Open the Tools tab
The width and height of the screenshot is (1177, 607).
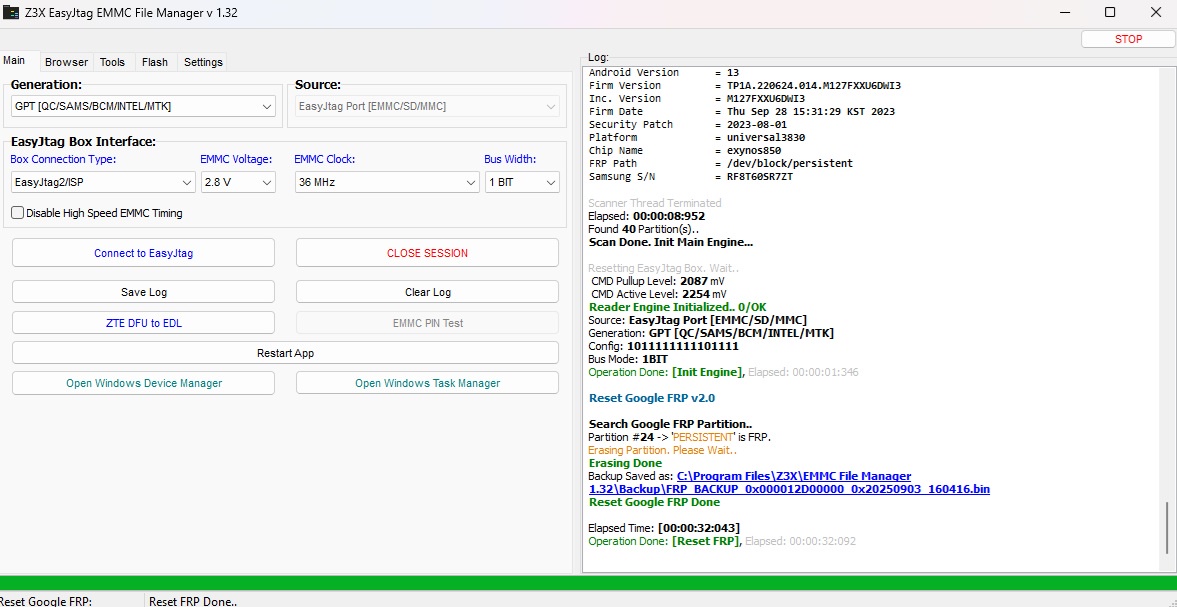tap(112, 62)
